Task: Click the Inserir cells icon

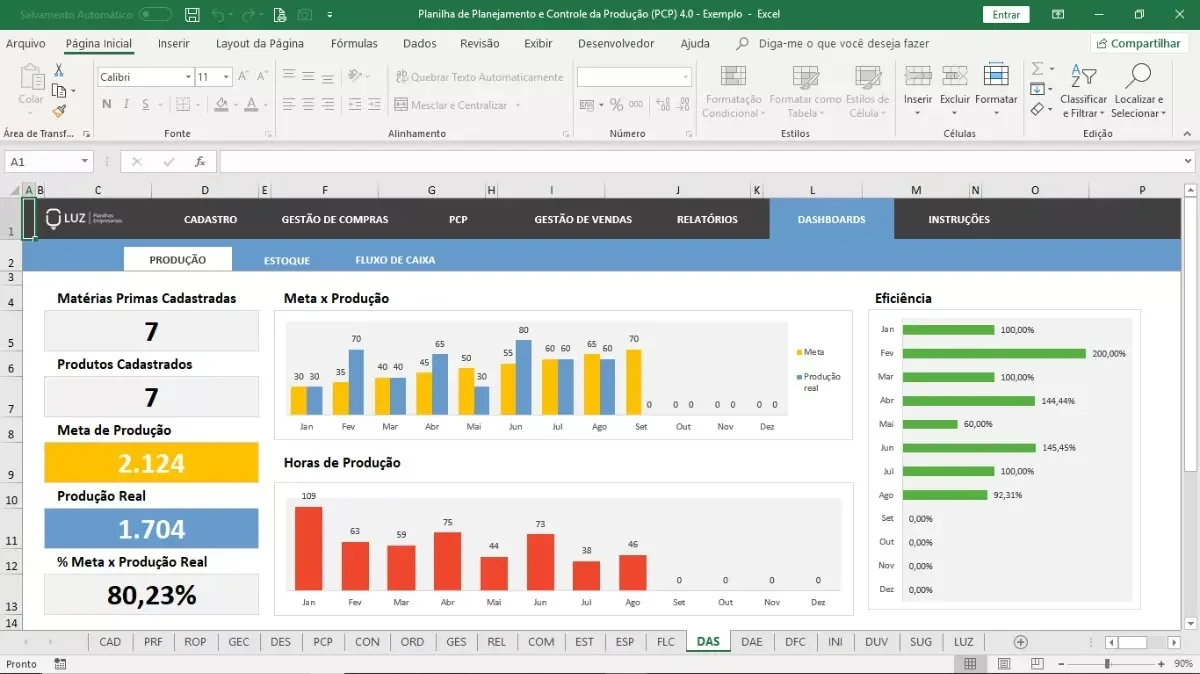Action: click(x=917, y=77)
